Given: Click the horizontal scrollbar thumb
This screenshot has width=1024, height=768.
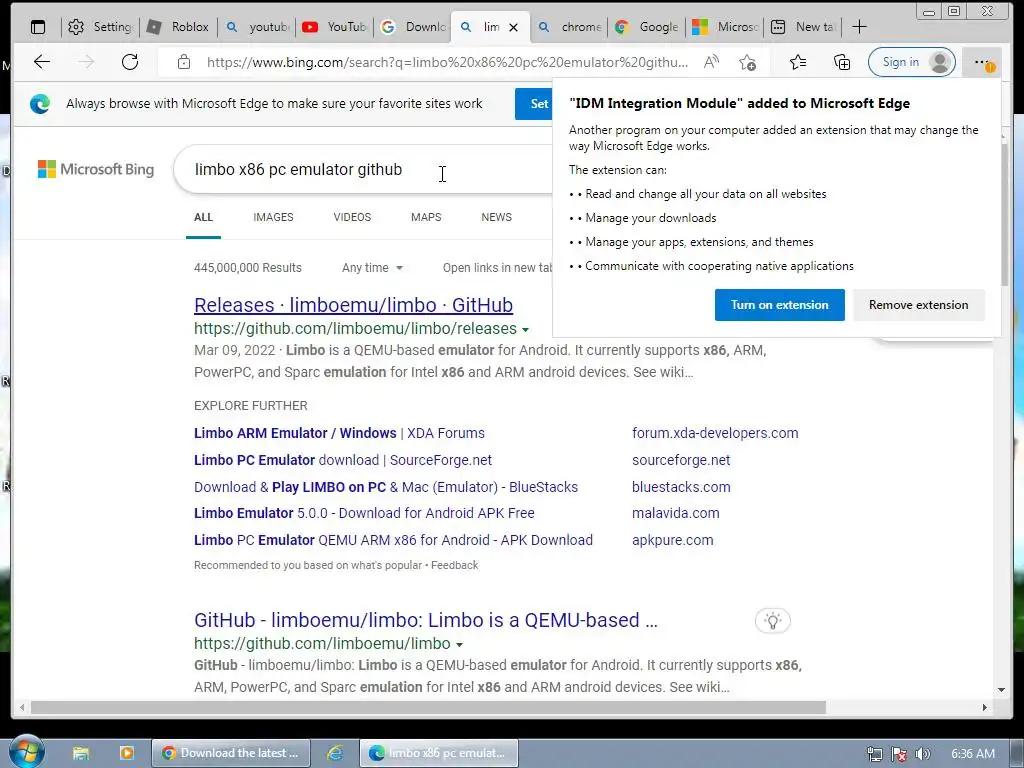Looking at the screenshot, I should coord(428,707).
